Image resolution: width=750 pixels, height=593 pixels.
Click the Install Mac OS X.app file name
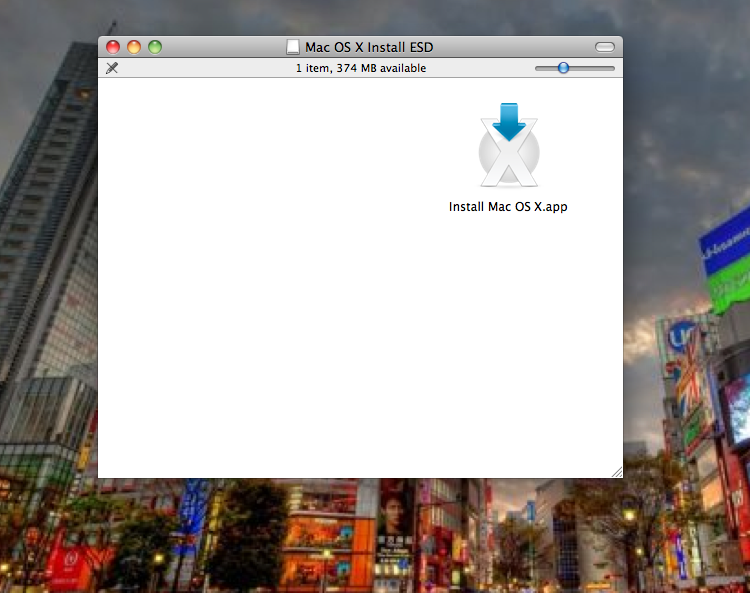508,207
